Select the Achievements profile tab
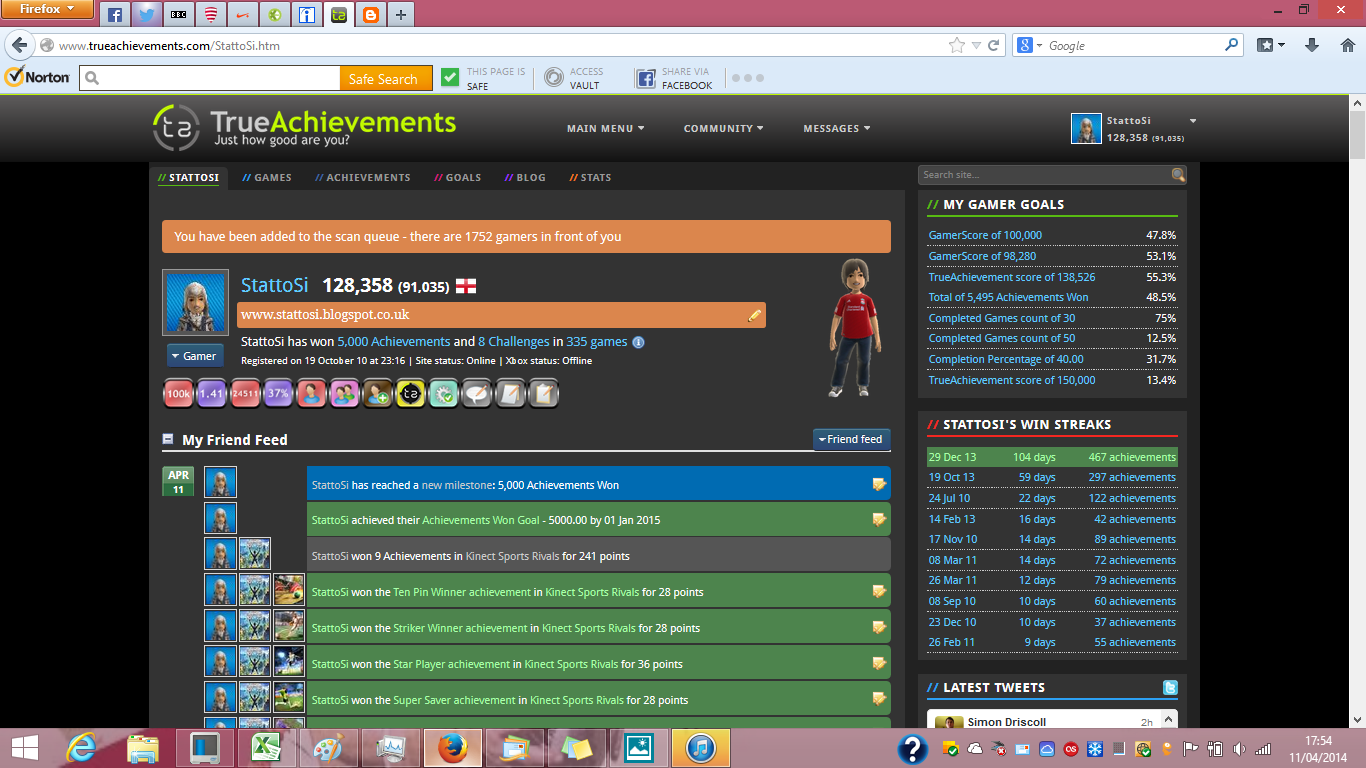Screen dimensions: 1366x768 [363, 177]
